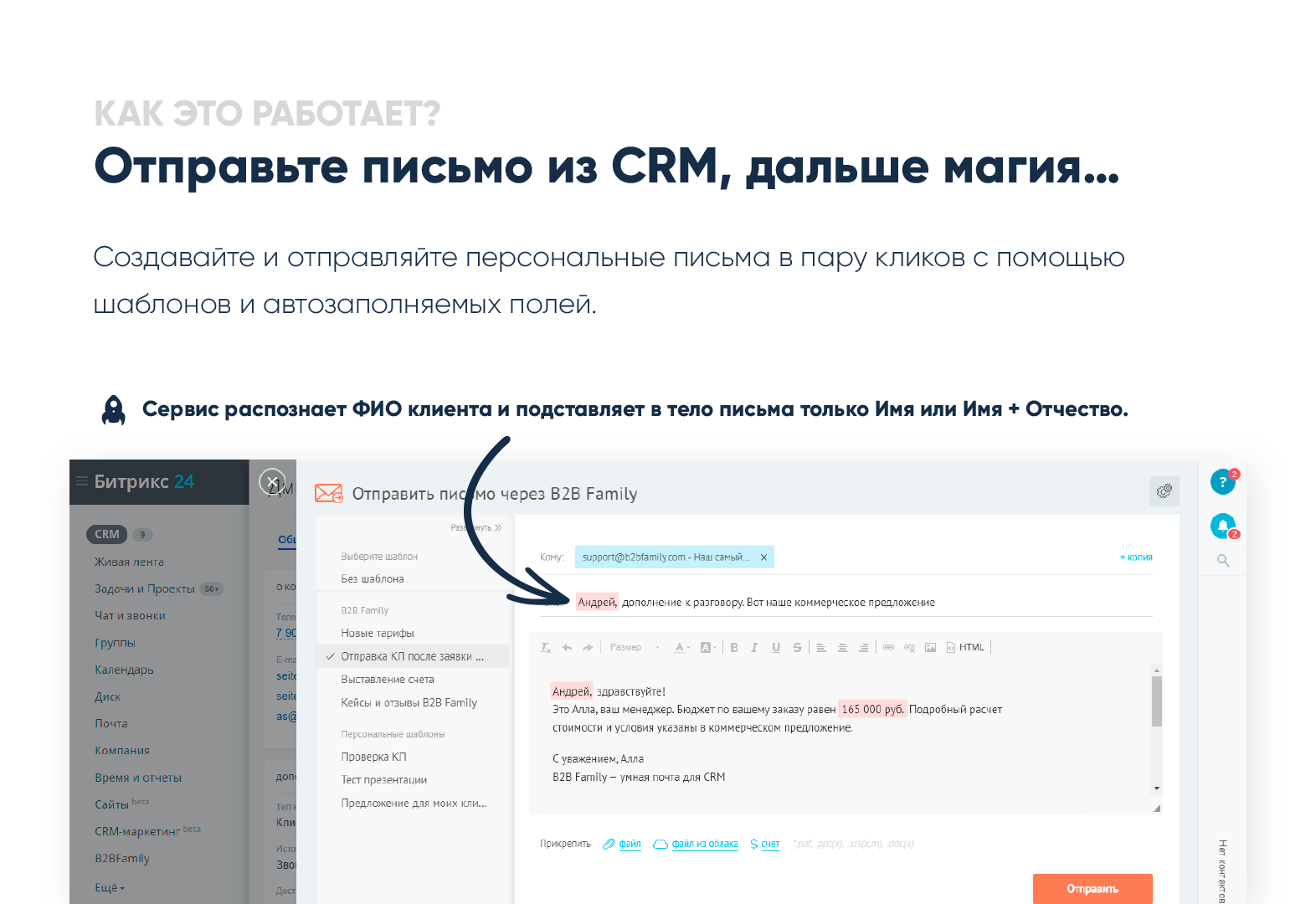
Task: Toggle italic formatting
Action: tap(754, 647)
